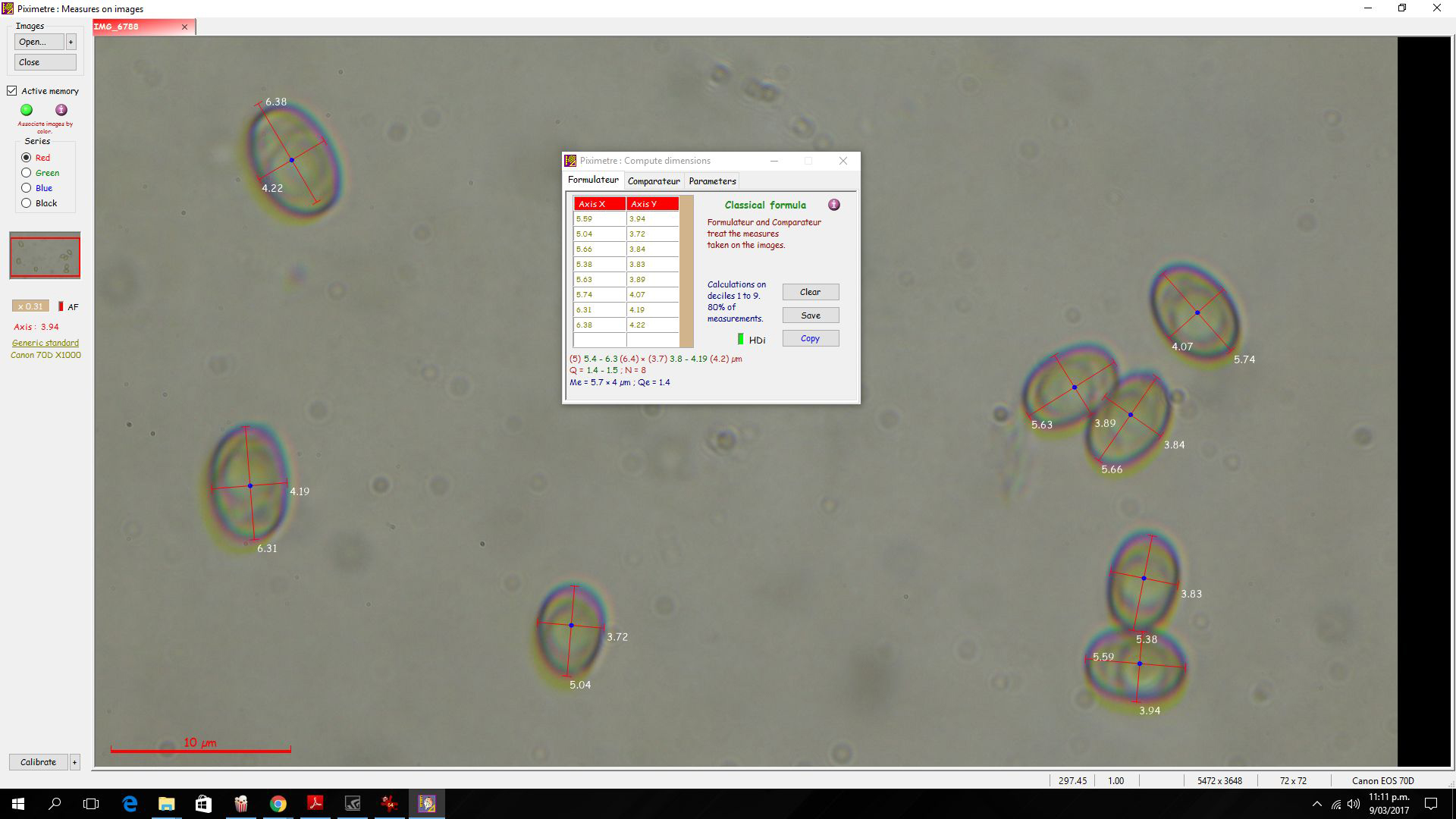
Task: Open Chrome from the Windows taskbar
Action: point(278,804)
